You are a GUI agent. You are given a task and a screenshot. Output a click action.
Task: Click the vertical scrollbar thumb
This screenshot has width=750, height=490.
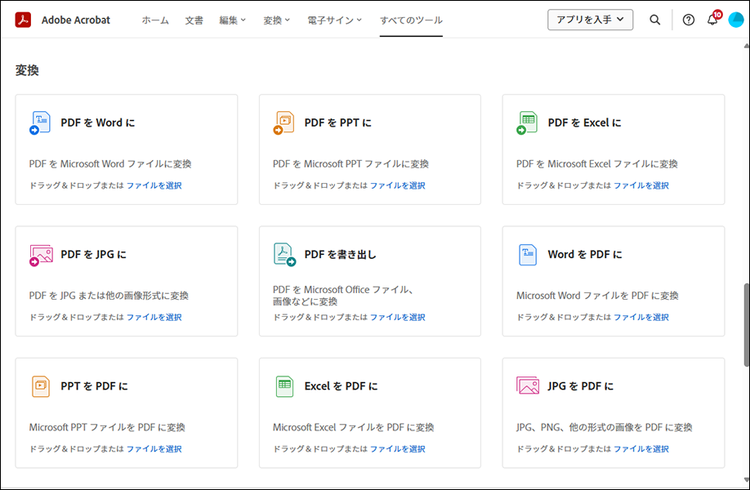point(744,326)
